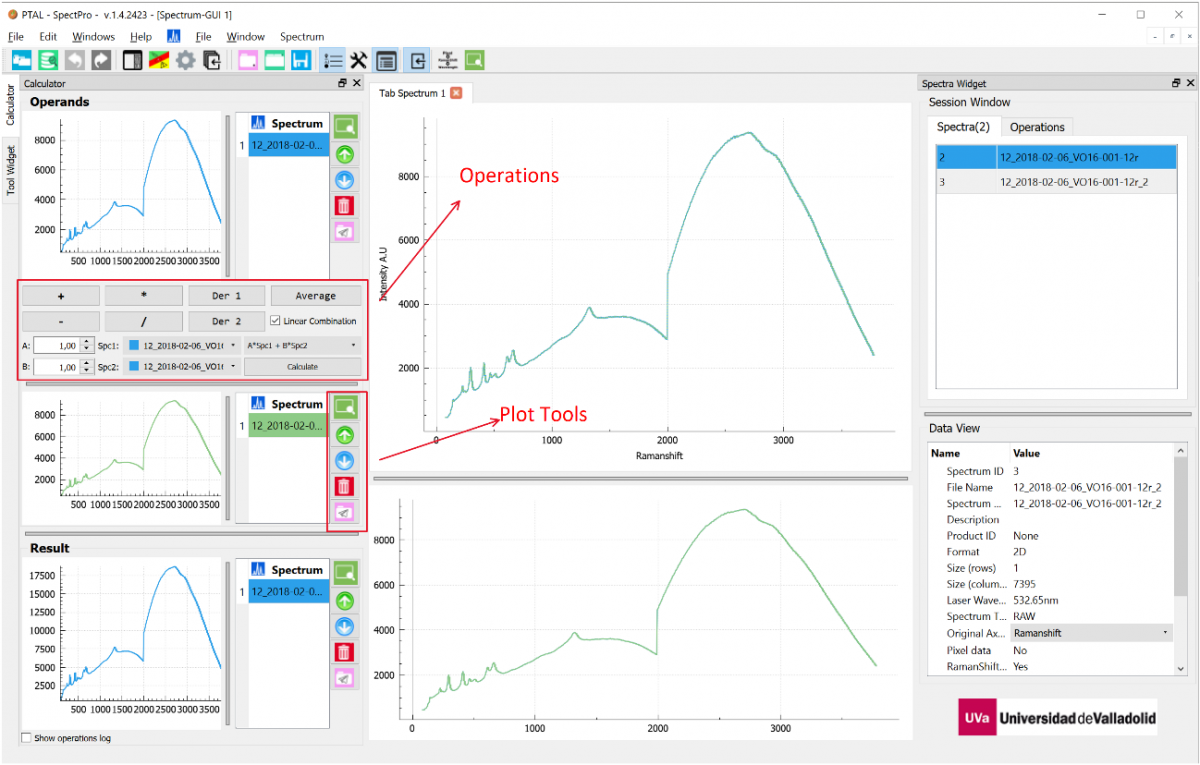Save using the blue floppy disk icon
The width and height of the screenshot is (1200, 765).
[x=300, y=60]
